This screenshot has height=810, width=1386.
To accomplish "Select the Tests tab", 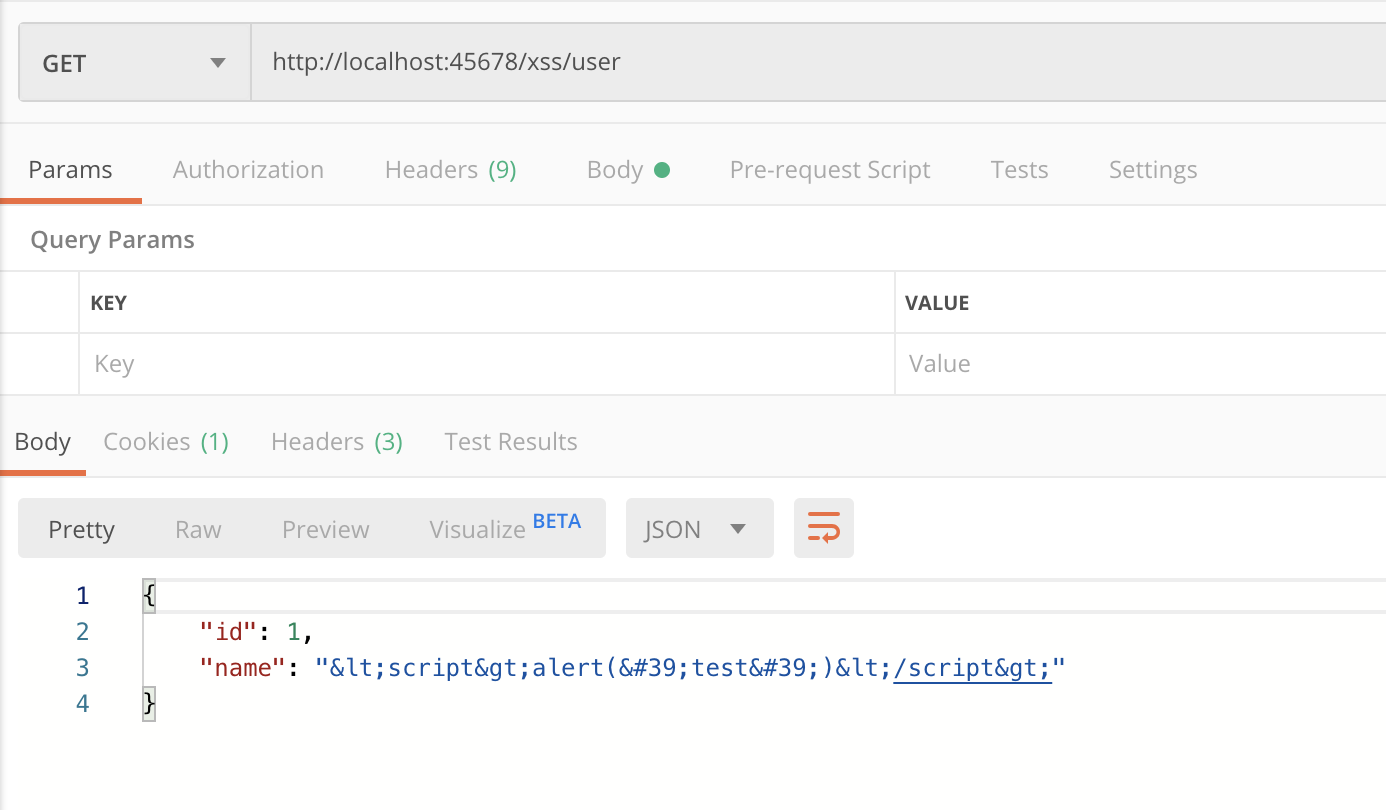I will pyautogui.click(x=1019, y=170).
